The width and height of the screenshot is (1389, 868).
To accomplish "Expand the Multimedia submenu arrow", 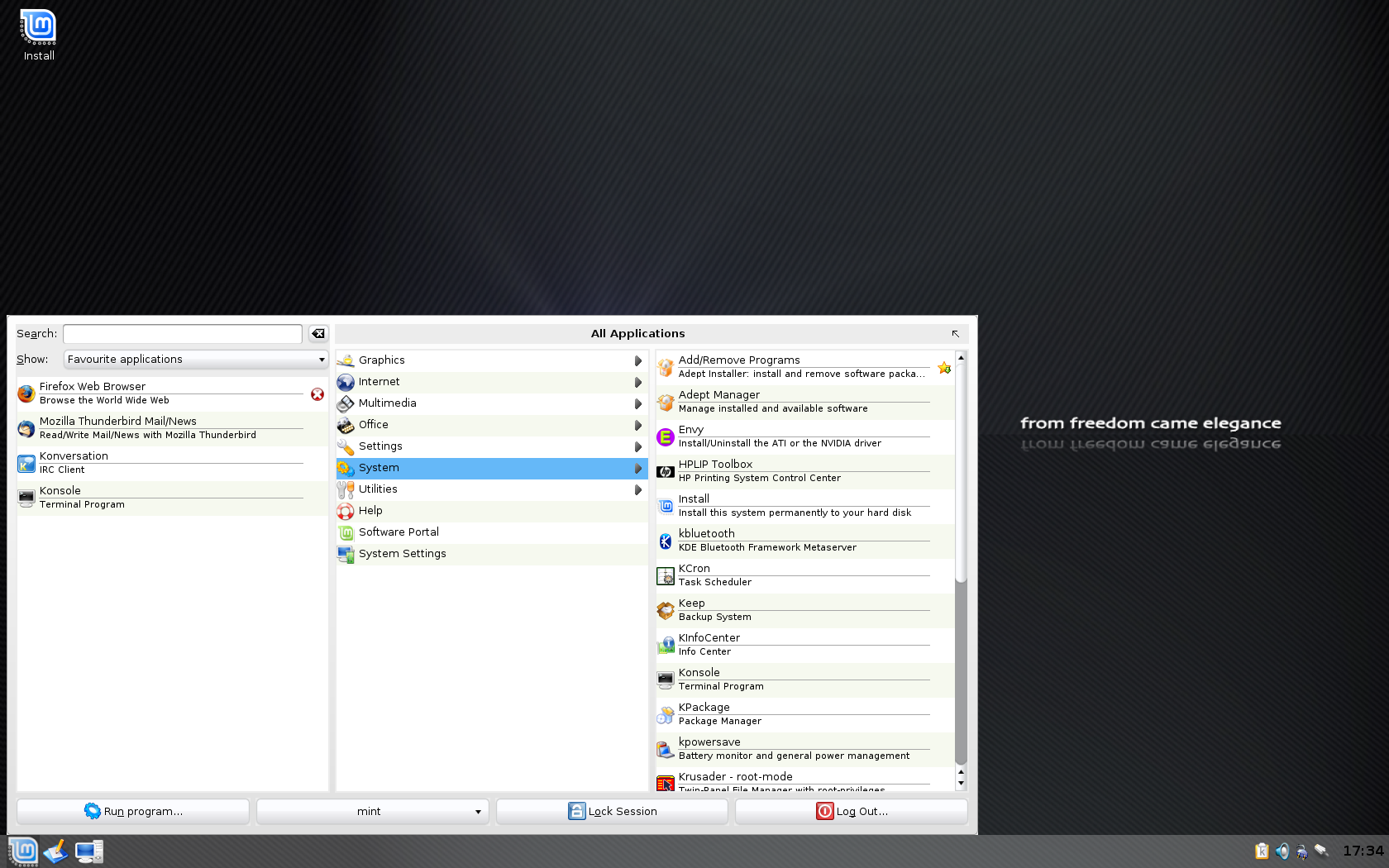I will (637, 403).
